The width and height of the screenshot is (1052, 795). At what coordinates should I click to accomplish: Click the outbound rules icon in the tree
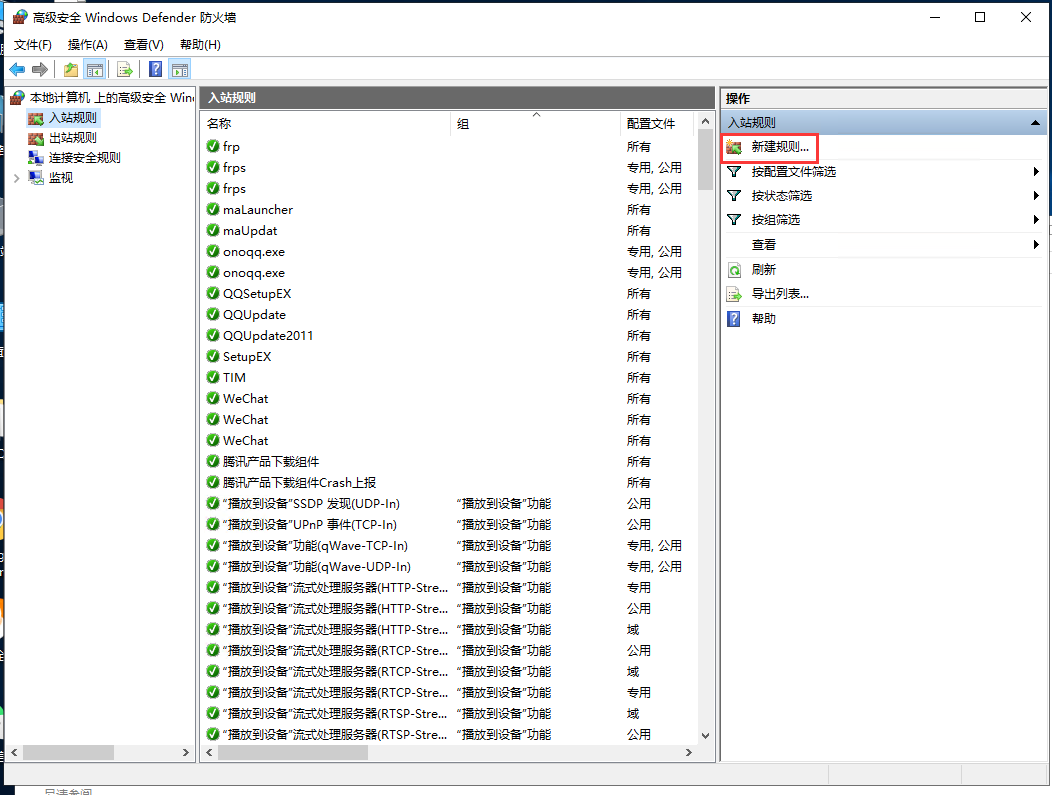coord(36,138)
